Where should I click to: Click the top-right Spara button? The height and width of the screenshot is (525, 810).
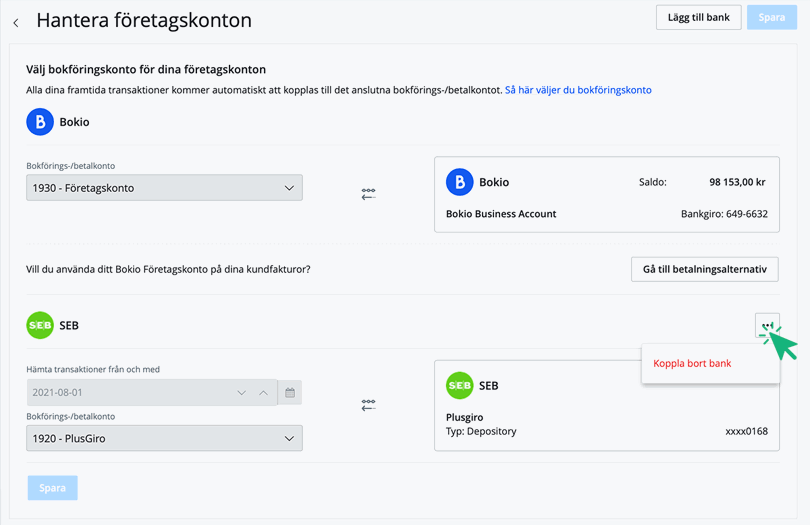pos(772,18)
